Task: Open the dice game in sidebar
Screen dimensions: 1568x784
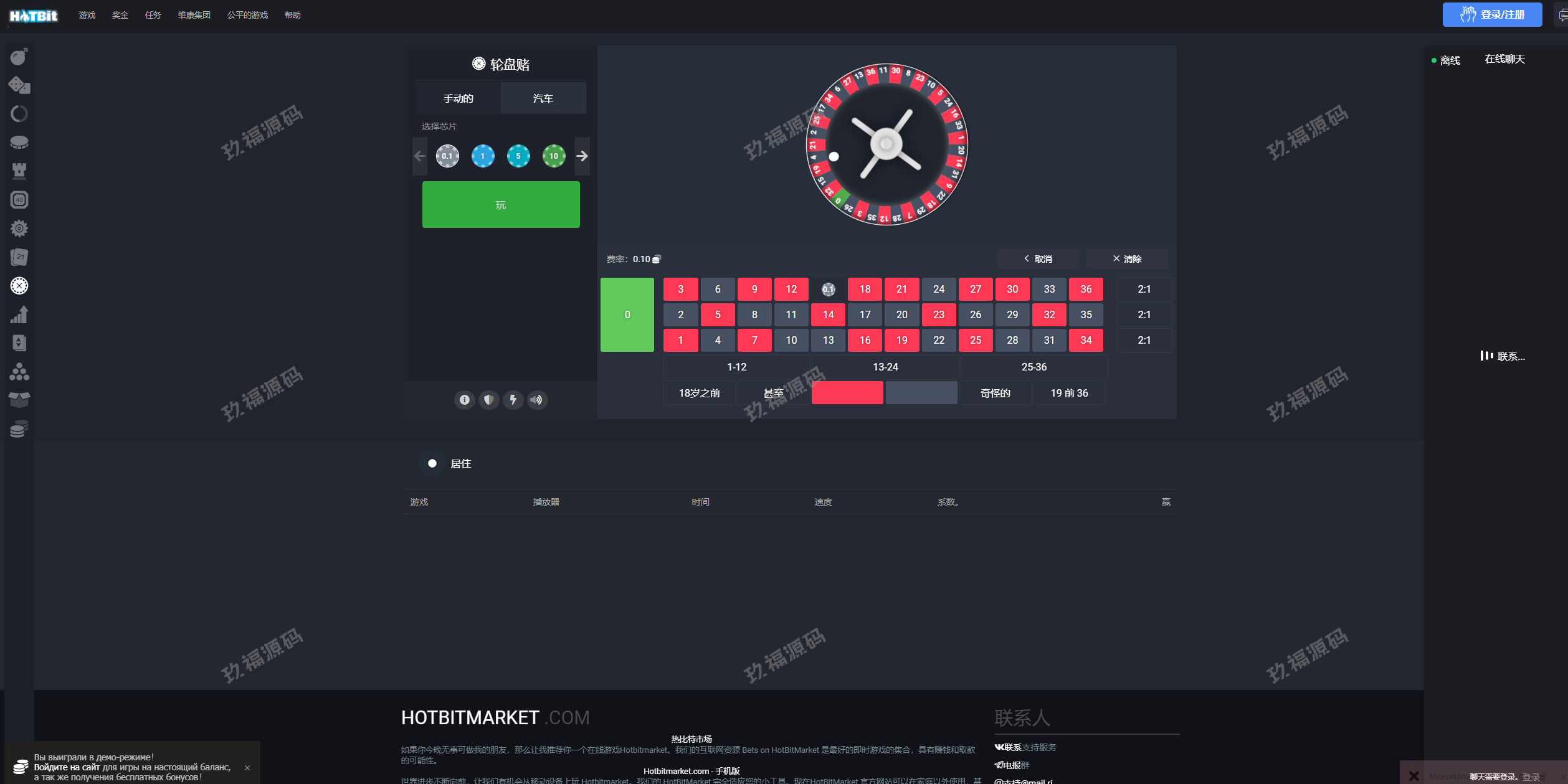Action: 19,85
